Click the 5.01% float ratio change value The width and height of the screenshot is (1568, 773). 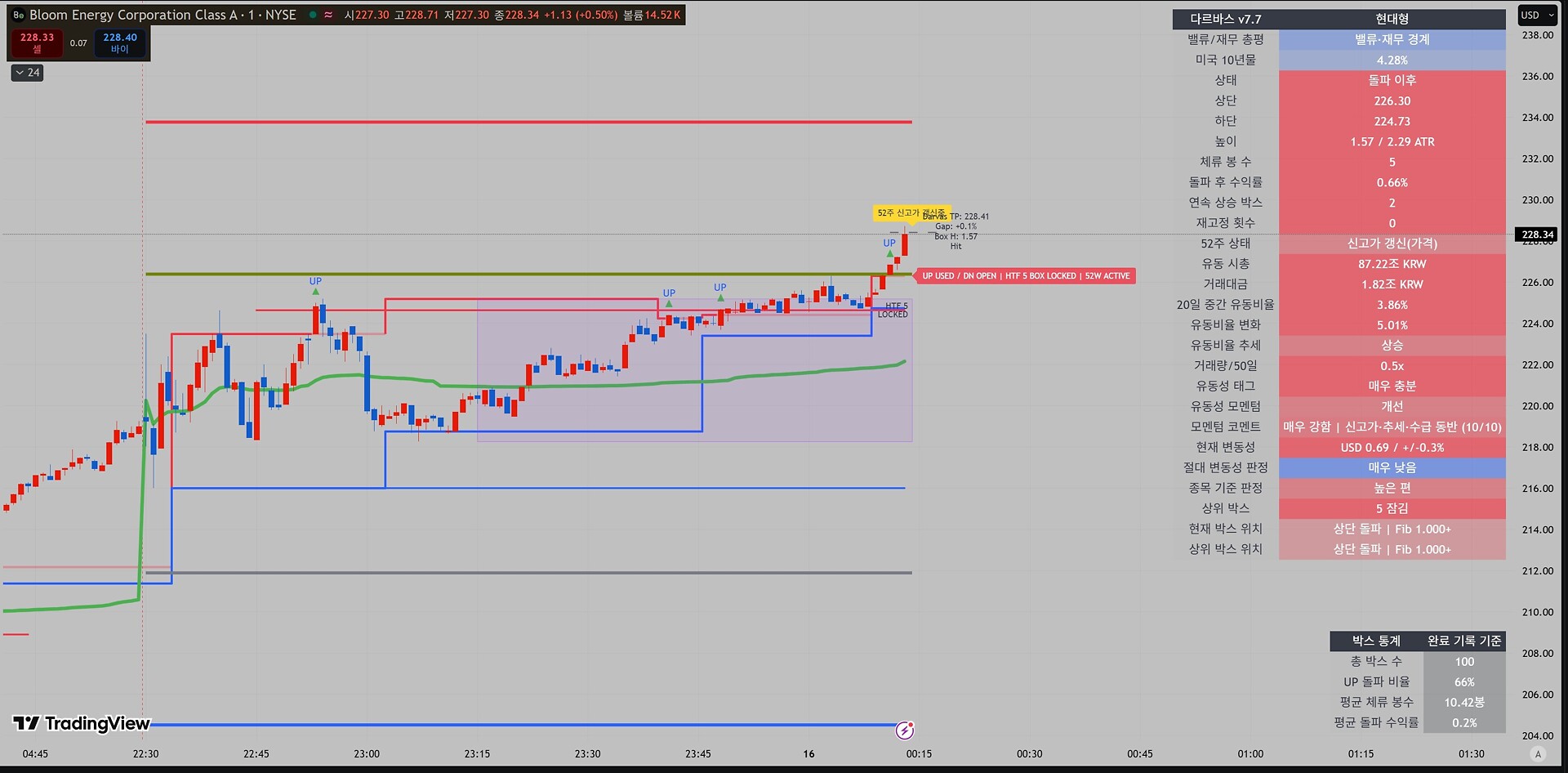point(1392,325)
